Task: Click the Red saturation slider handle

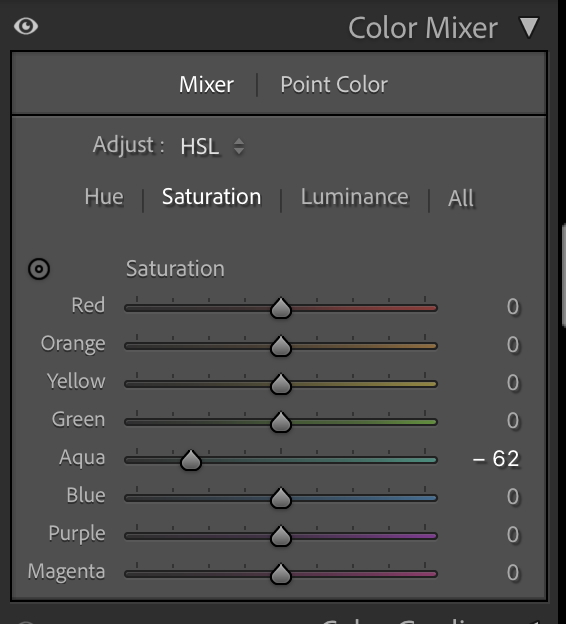Action: [281, 308]
